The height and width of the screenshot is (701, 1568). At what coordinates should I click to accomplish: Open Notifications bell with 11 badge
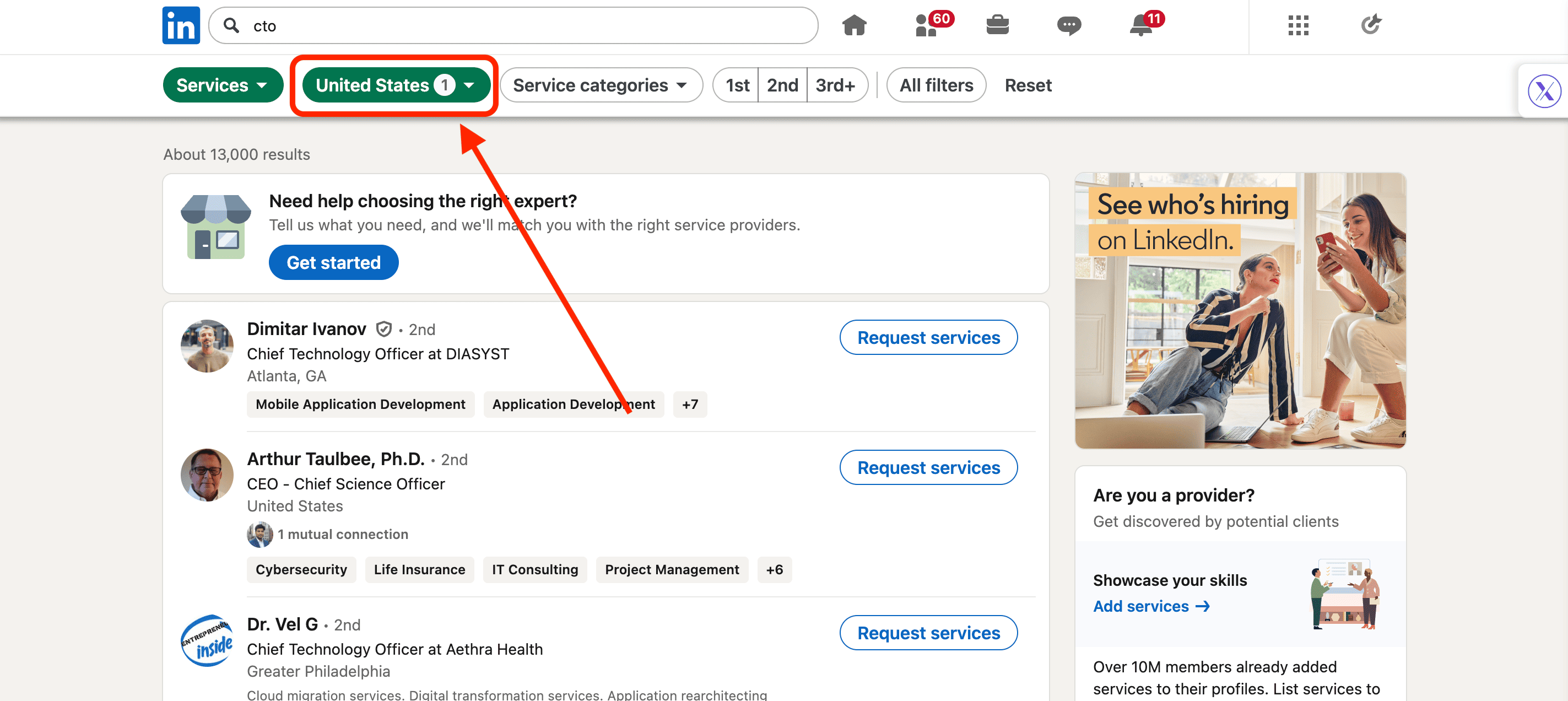point(1140,25)
